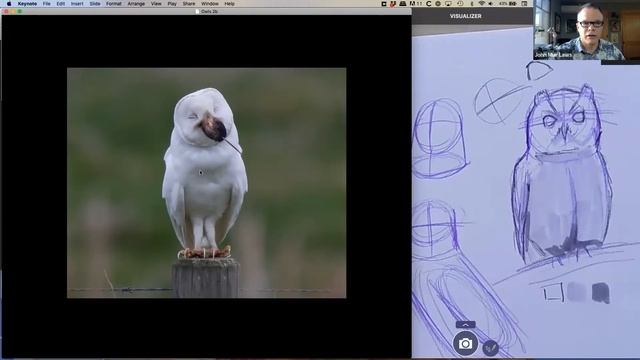
Task: Click the volume icon in menu bar
Action: (x=491, y=4)
